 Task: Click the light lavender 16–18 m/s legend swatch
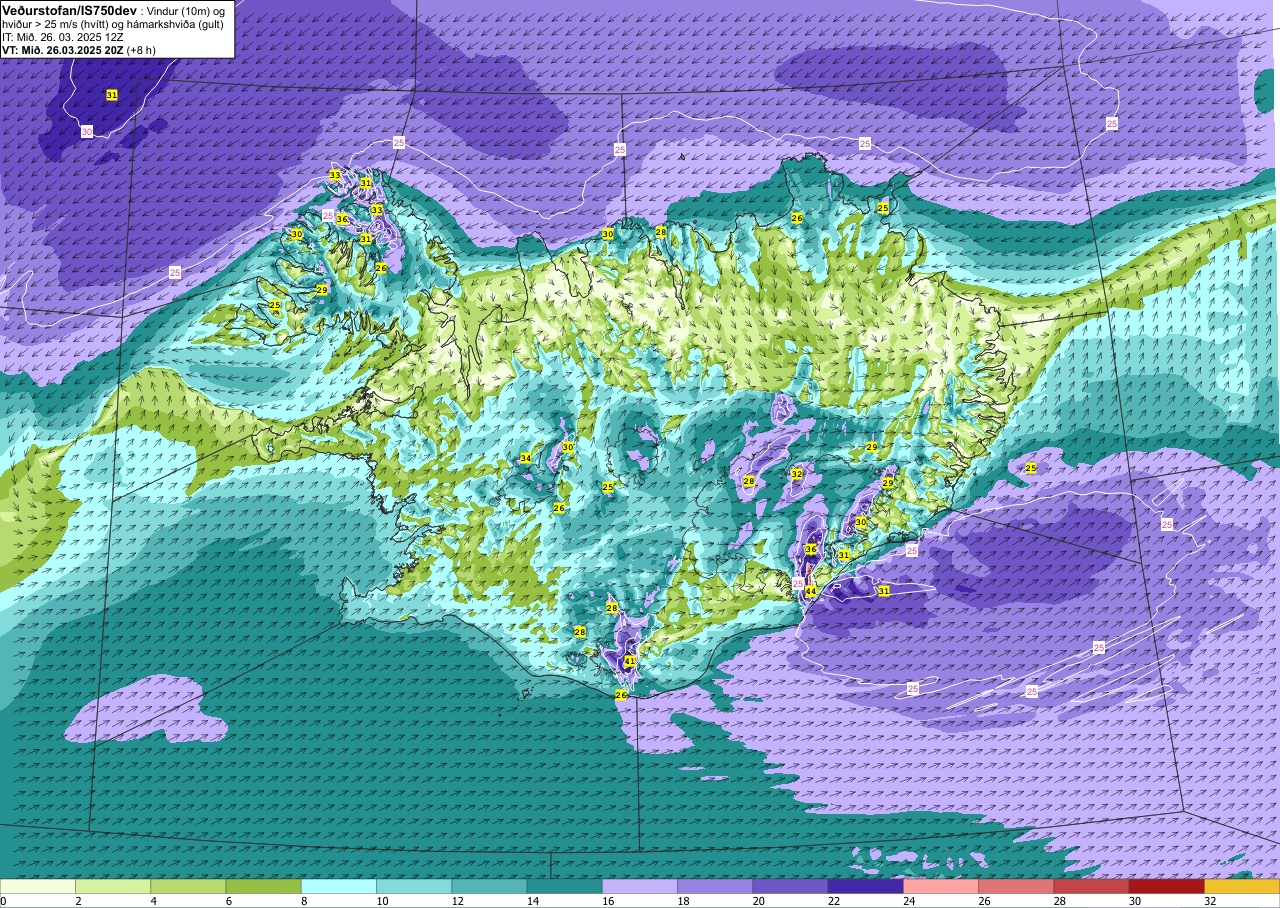coord(640,887)
